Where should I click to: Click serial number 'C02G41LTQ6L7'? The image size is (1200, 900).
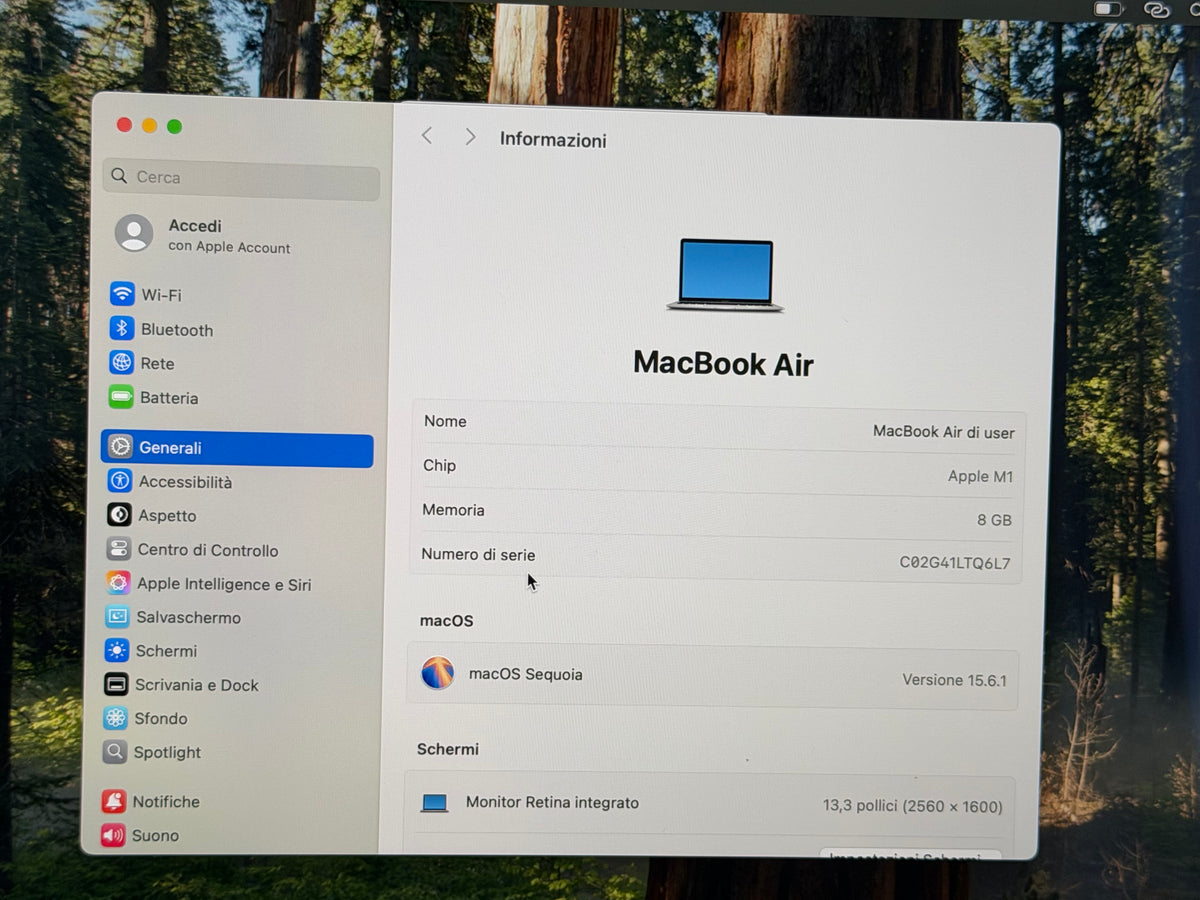click(955, 563)
